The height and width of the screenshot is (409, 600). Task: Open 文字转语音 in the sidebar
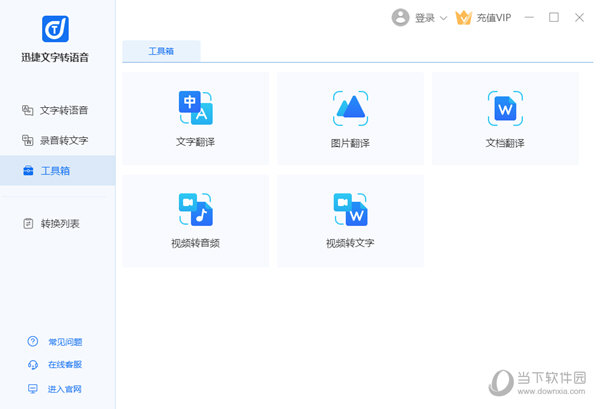(57, 110)
